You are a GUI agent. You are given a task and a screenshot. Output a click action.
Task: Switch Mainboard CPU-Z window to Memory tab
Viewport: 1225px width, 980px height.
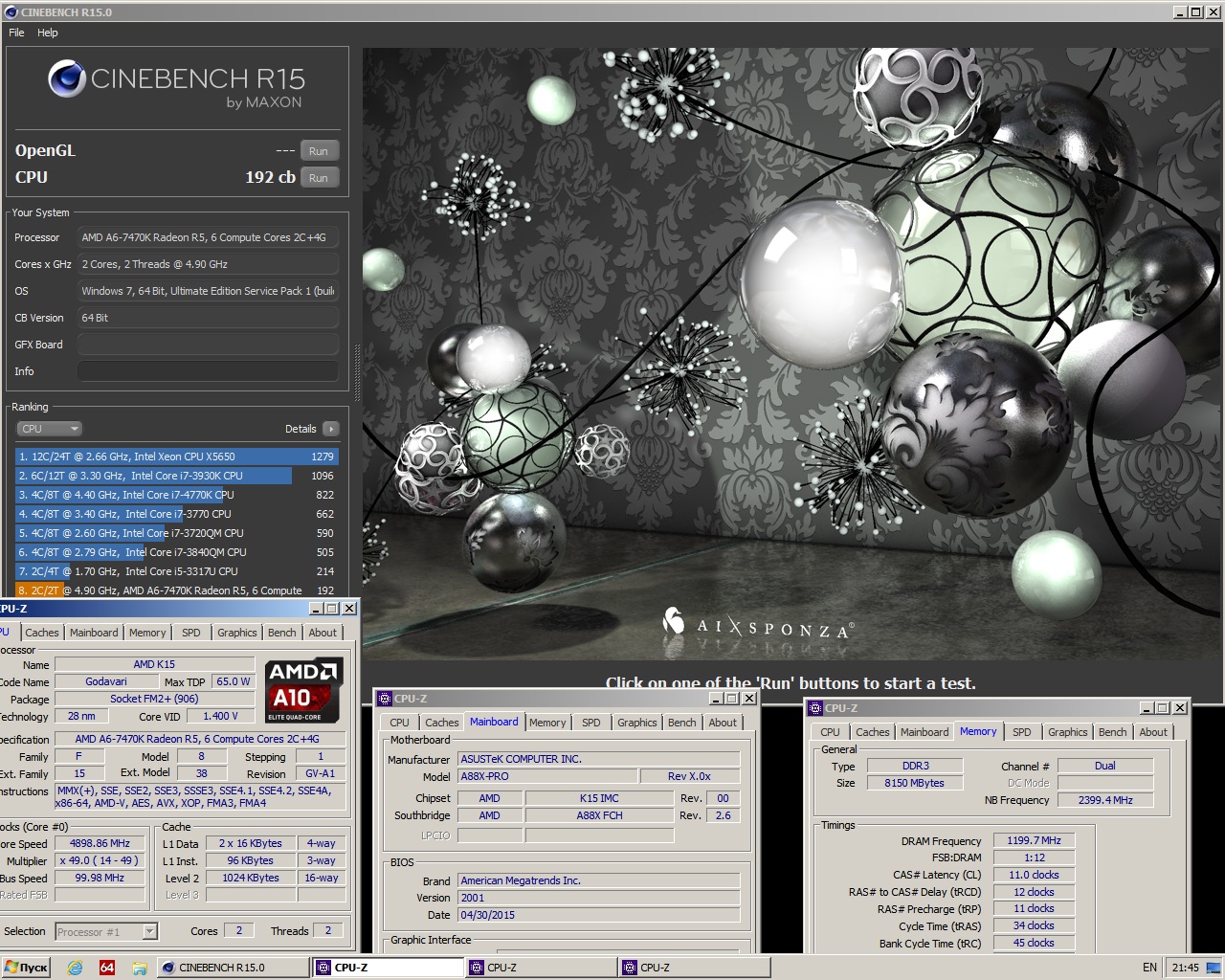(547, 723)
